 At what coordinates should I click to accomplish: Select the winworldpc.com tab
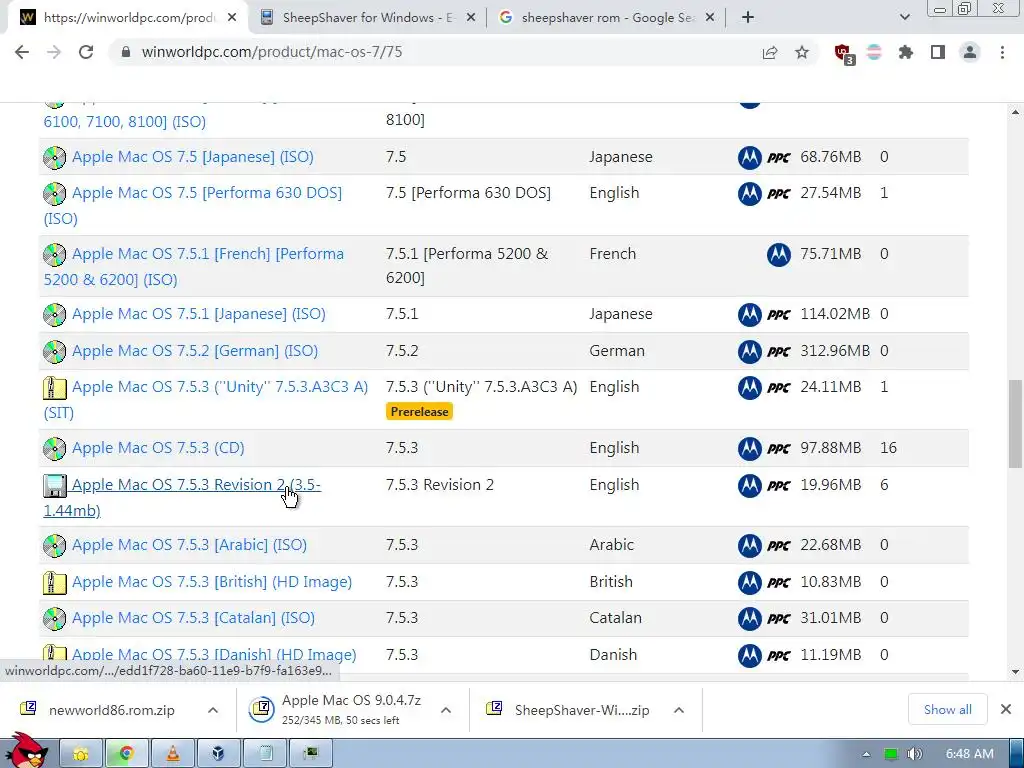(128, 18)
